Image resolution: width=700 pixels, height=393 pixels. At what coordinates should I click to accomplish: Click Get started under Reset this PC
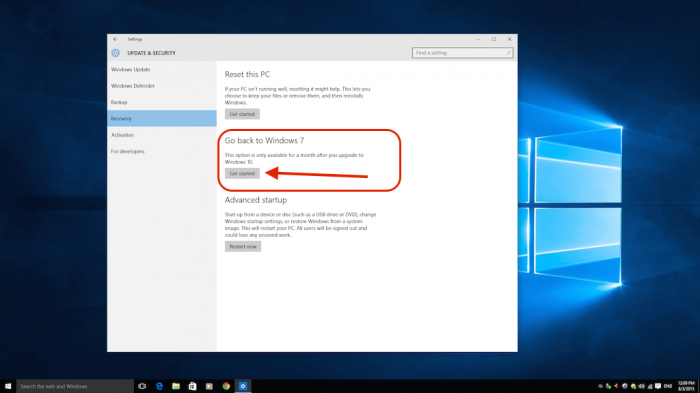242,114
